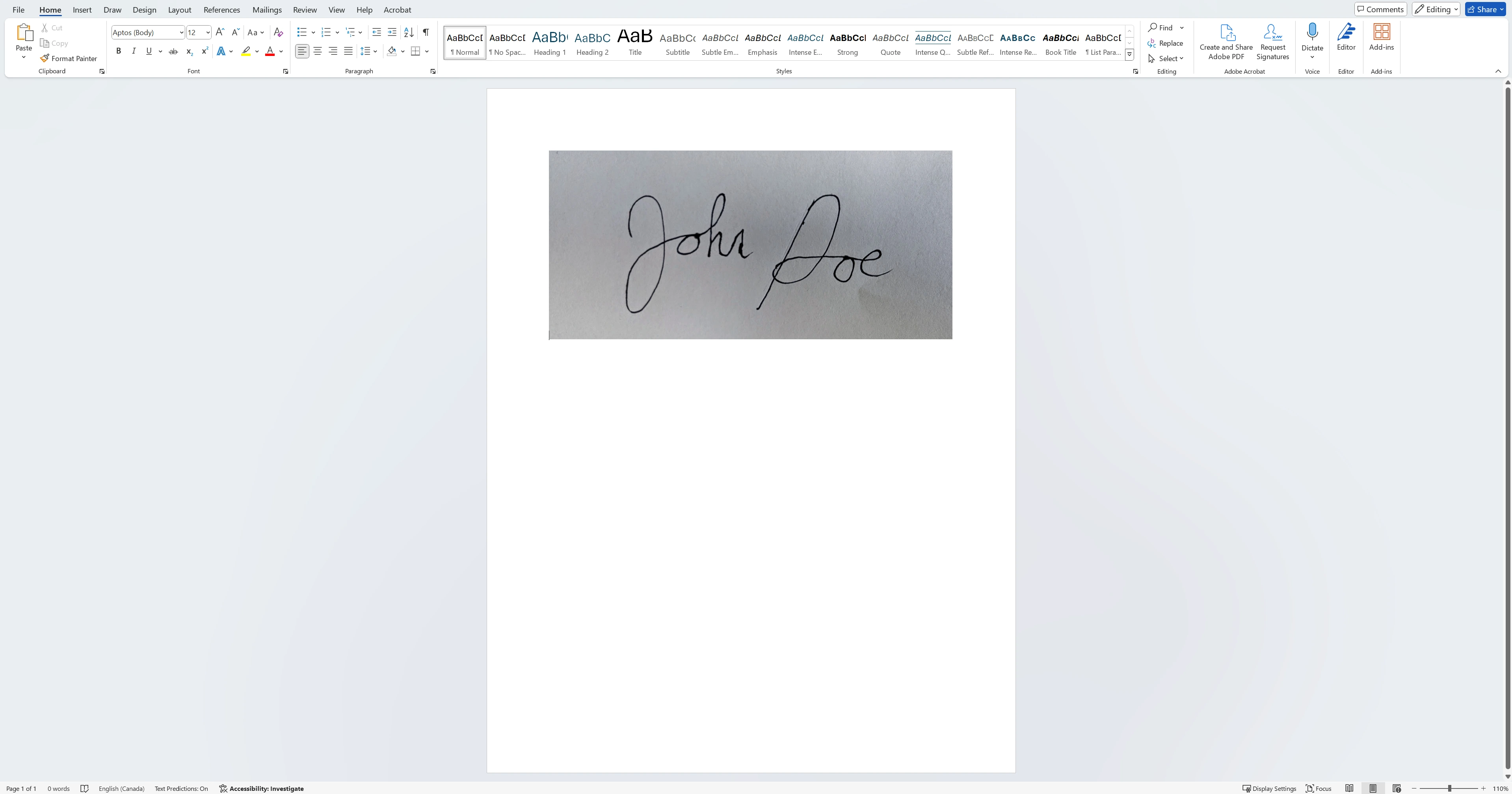
Task: Toggle Strikethrough formatting
Action: (173, 51)
